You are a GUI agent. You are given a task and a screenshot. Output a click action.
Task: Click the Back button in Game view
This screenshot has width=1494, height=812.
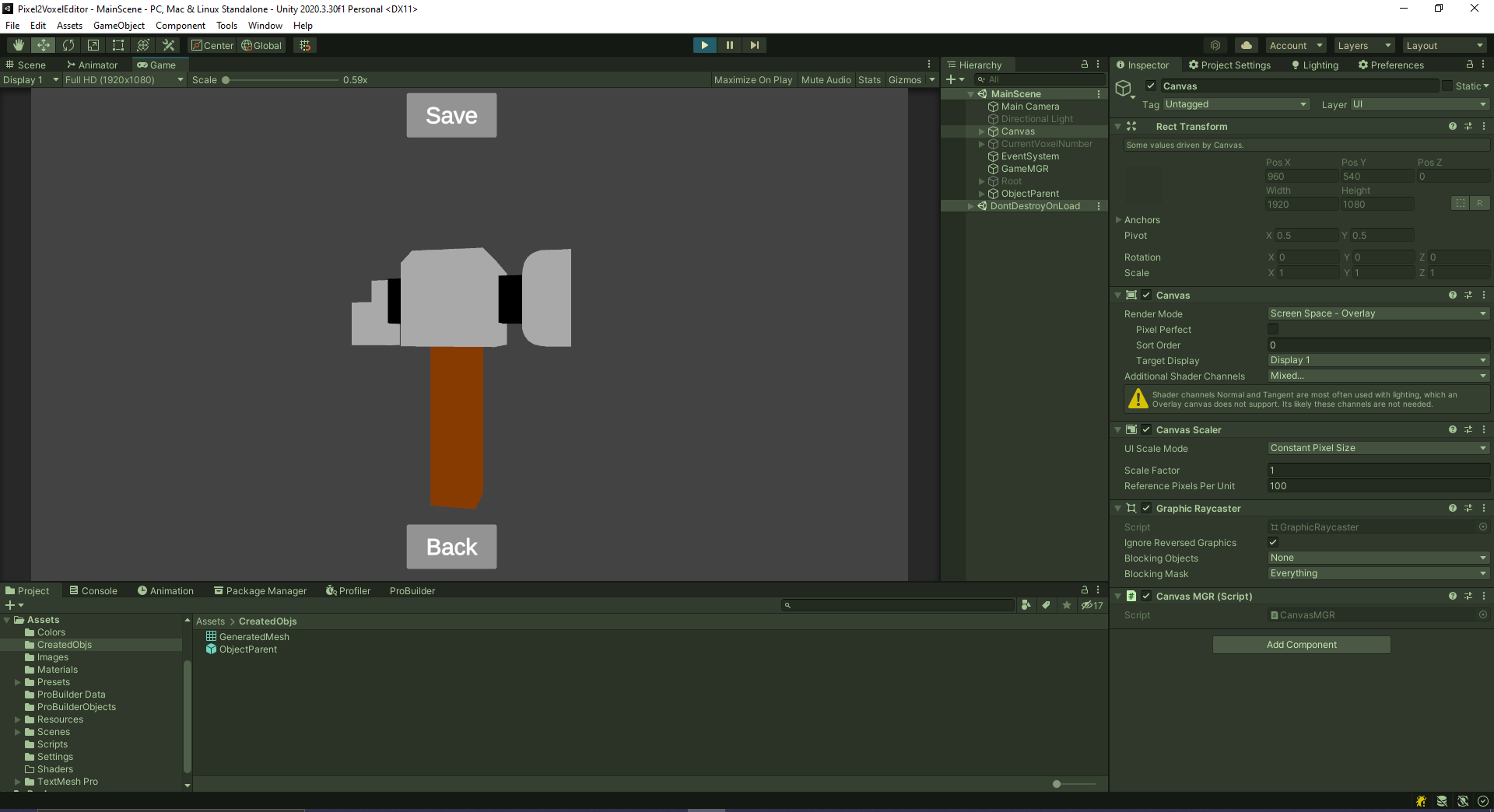pyautogui.click(x=451, y=547)
